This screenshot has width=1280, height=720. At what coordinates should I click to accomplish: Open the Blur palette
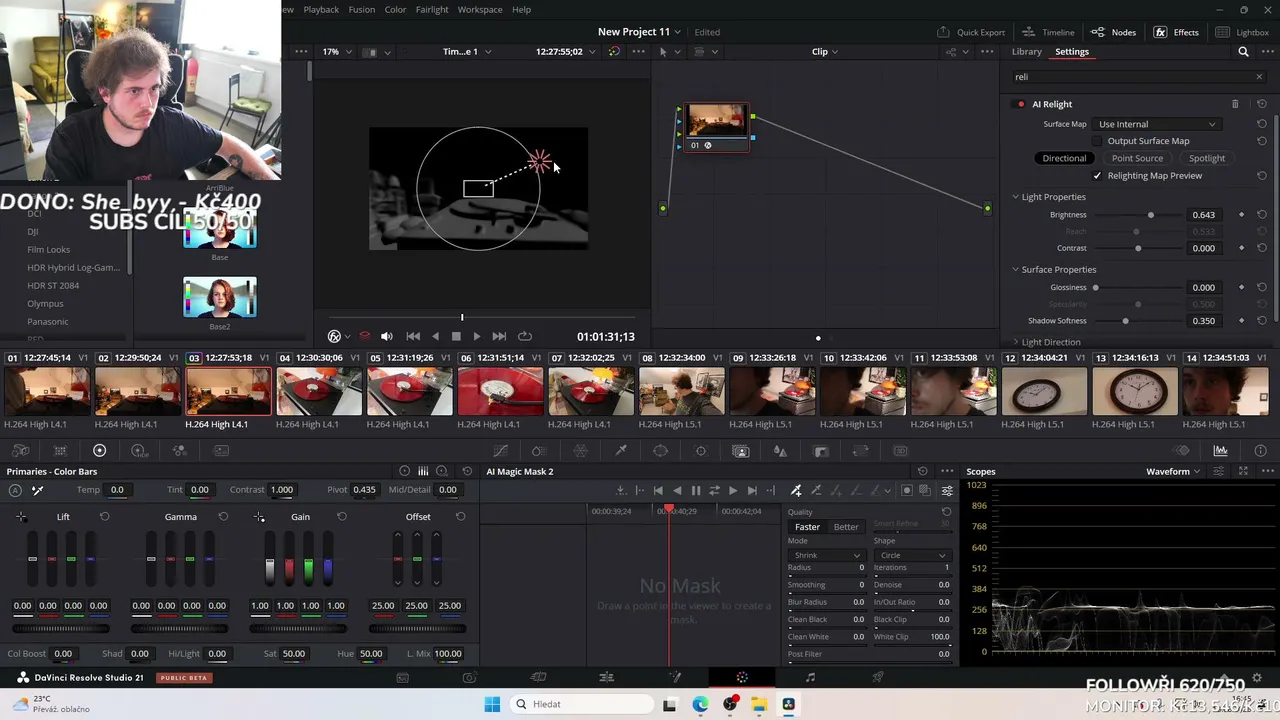(780, 451)
